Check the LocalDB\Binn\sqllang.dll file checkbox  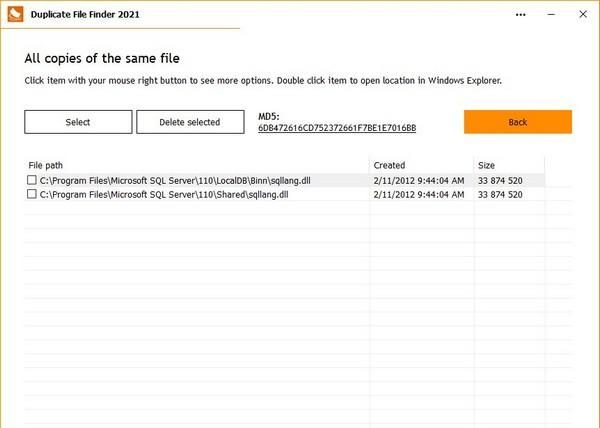pyautogui.click(x=32, y=180)
